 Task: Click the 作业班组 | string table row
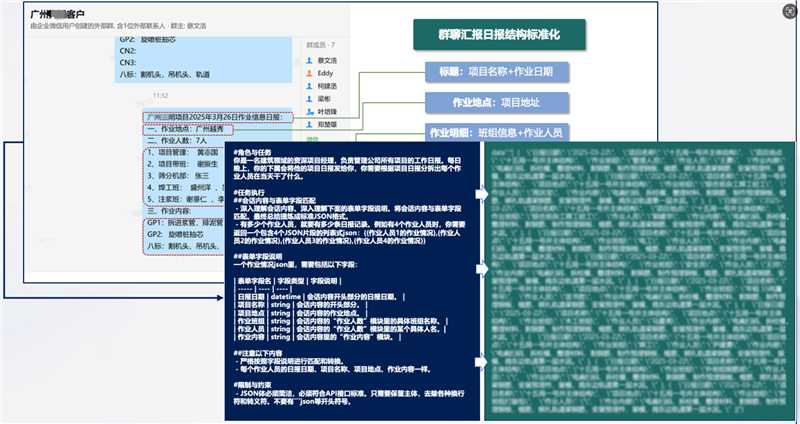tap(342, 321)
